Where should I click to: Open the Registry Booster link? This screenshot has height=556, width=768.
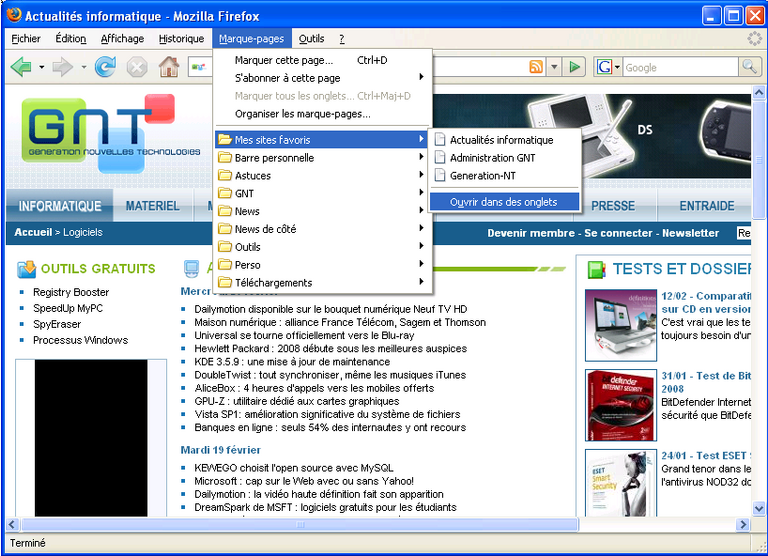pyautogui.click(x=71, y=292)
